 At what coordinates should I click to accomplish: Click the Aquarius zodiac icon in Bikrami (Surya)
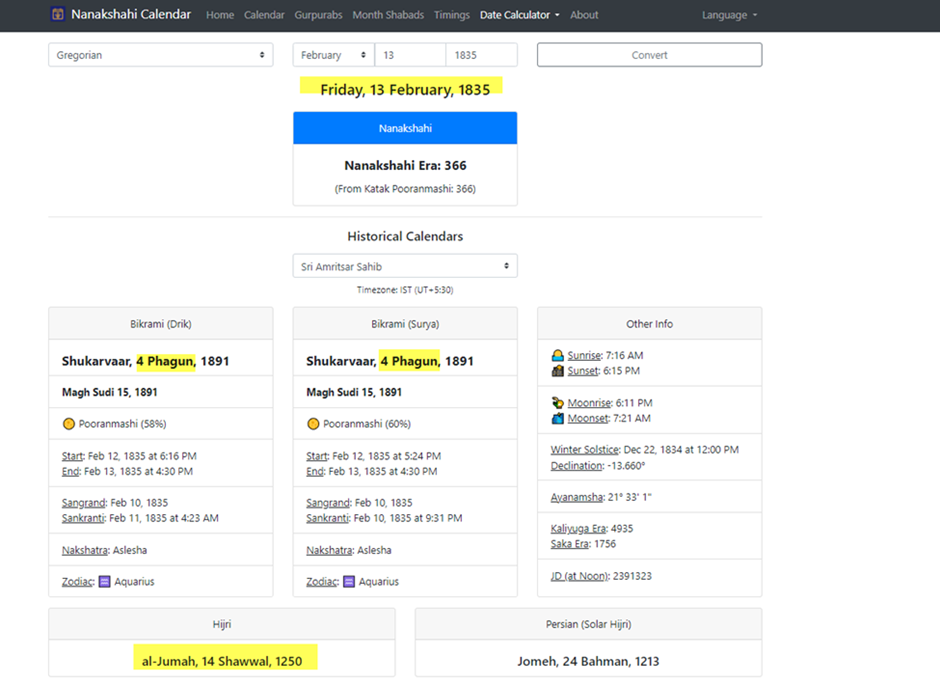349,581
